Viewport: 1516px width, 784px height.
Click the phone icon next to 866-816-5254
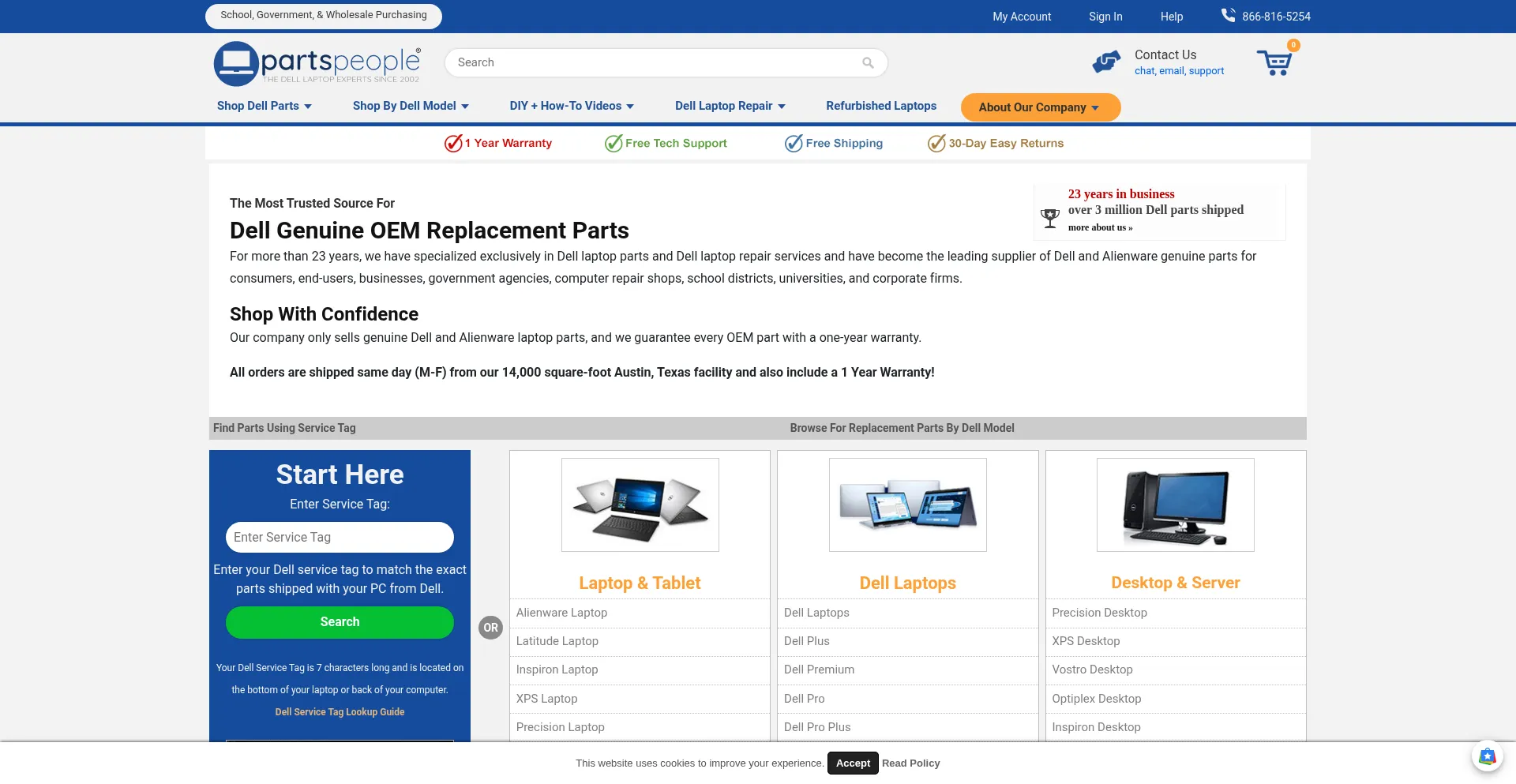[x=1227, y=14]
